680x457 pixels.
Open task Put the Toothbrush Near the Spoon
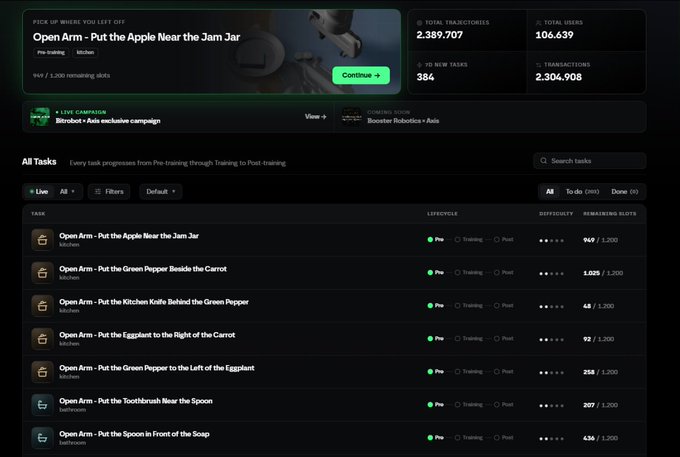(x=334, y=405)
